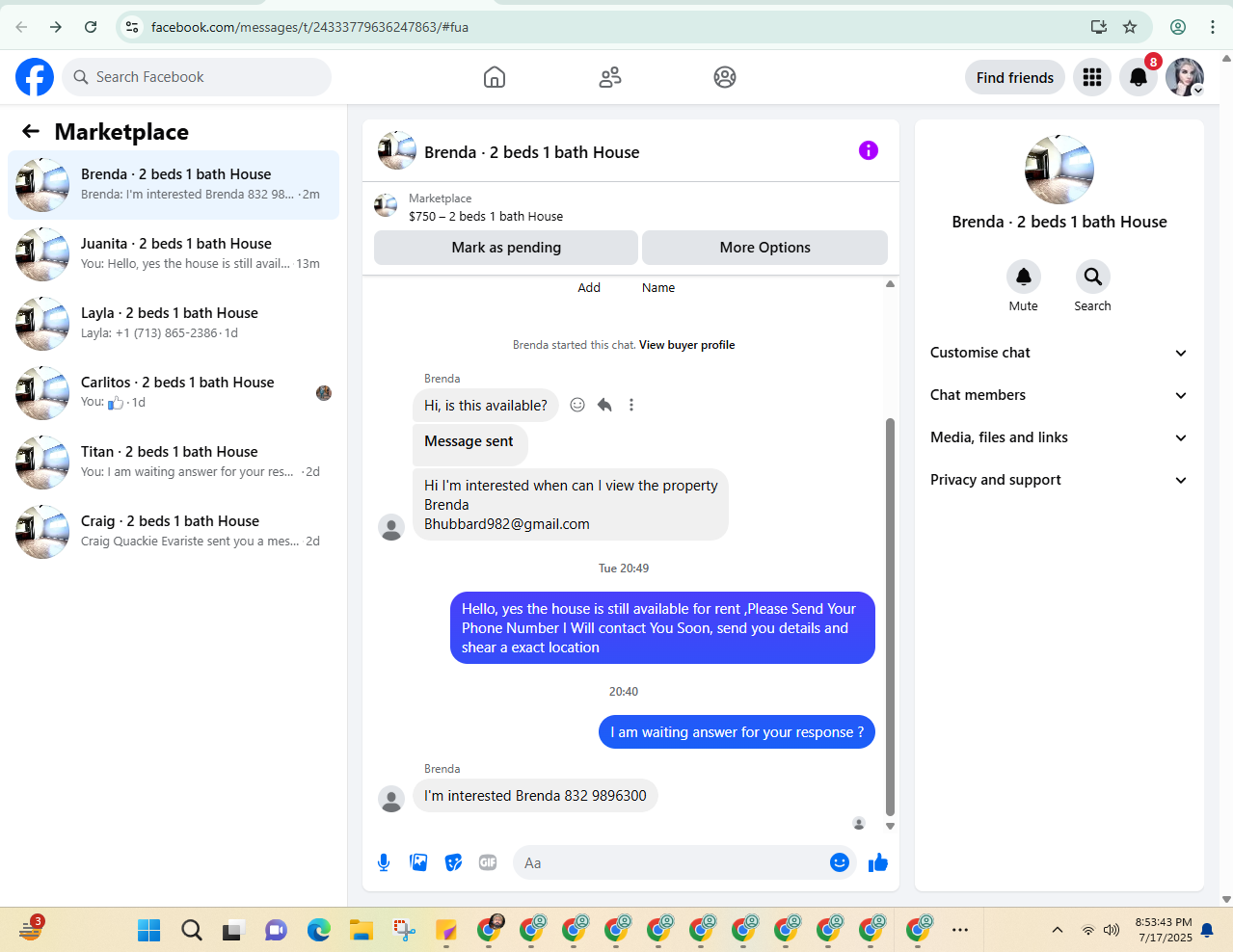1233x952 pixels.
Task: Open the listing thumbnail beside $750 price
Action: pyautogui.click(x=386, y=205)
